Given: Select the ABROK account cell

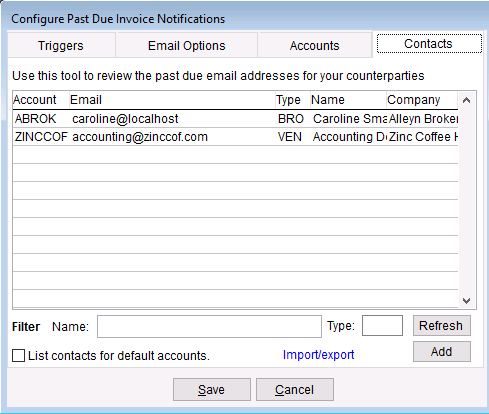Looking at the screenshot, I should click(41, 119).
